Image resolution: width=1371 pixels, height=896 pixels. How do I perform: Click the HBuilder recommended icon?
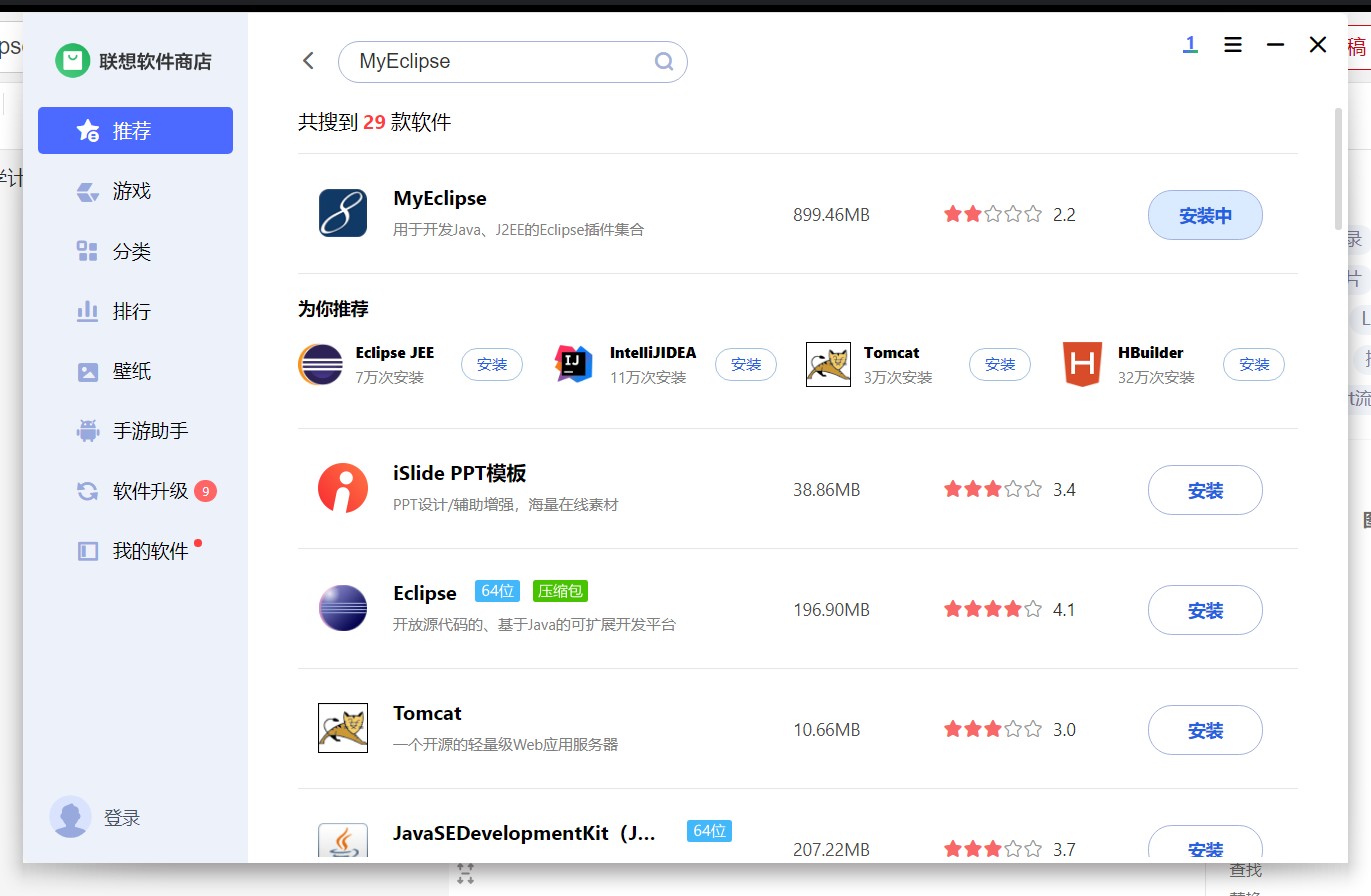[x=1082, y=364]
